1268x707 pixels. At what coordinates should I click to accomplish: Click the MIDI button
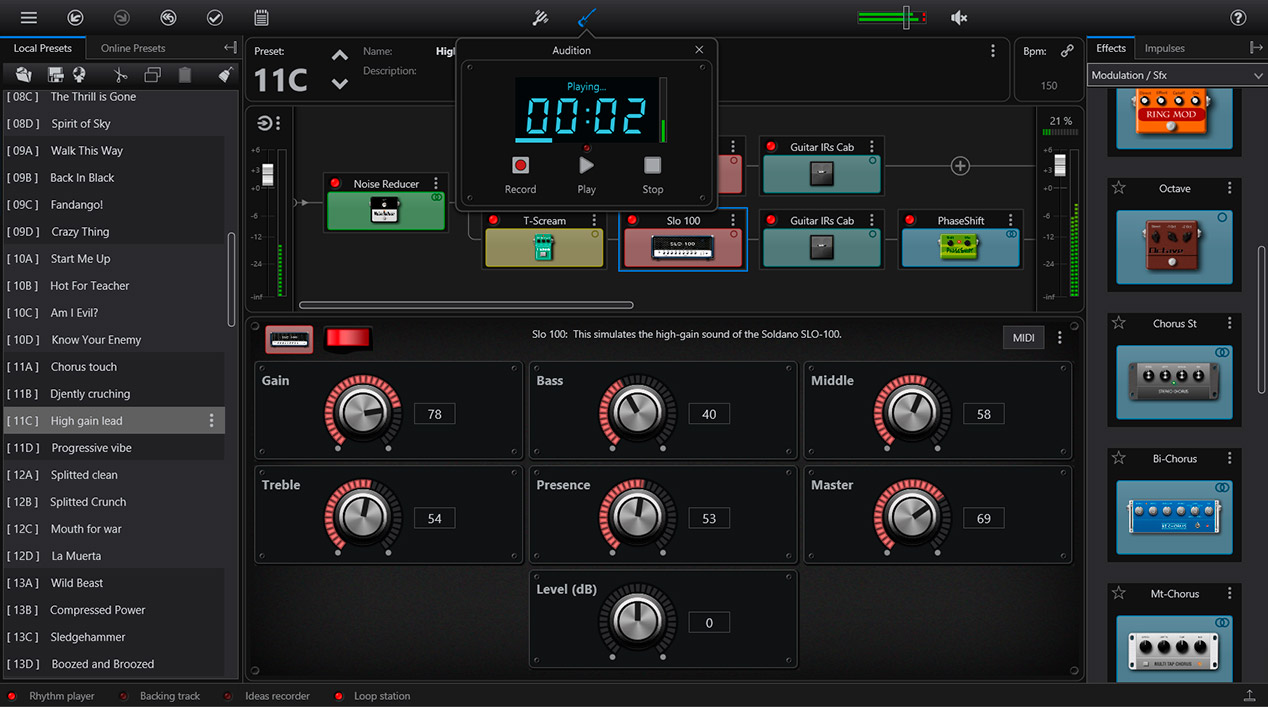[1023, 338]
